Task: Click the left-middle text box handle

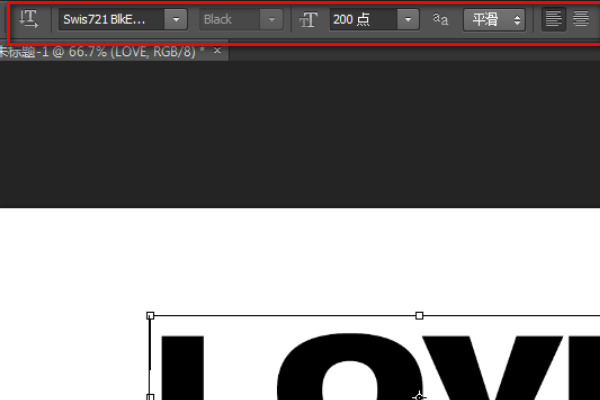Action: (150, 397)
